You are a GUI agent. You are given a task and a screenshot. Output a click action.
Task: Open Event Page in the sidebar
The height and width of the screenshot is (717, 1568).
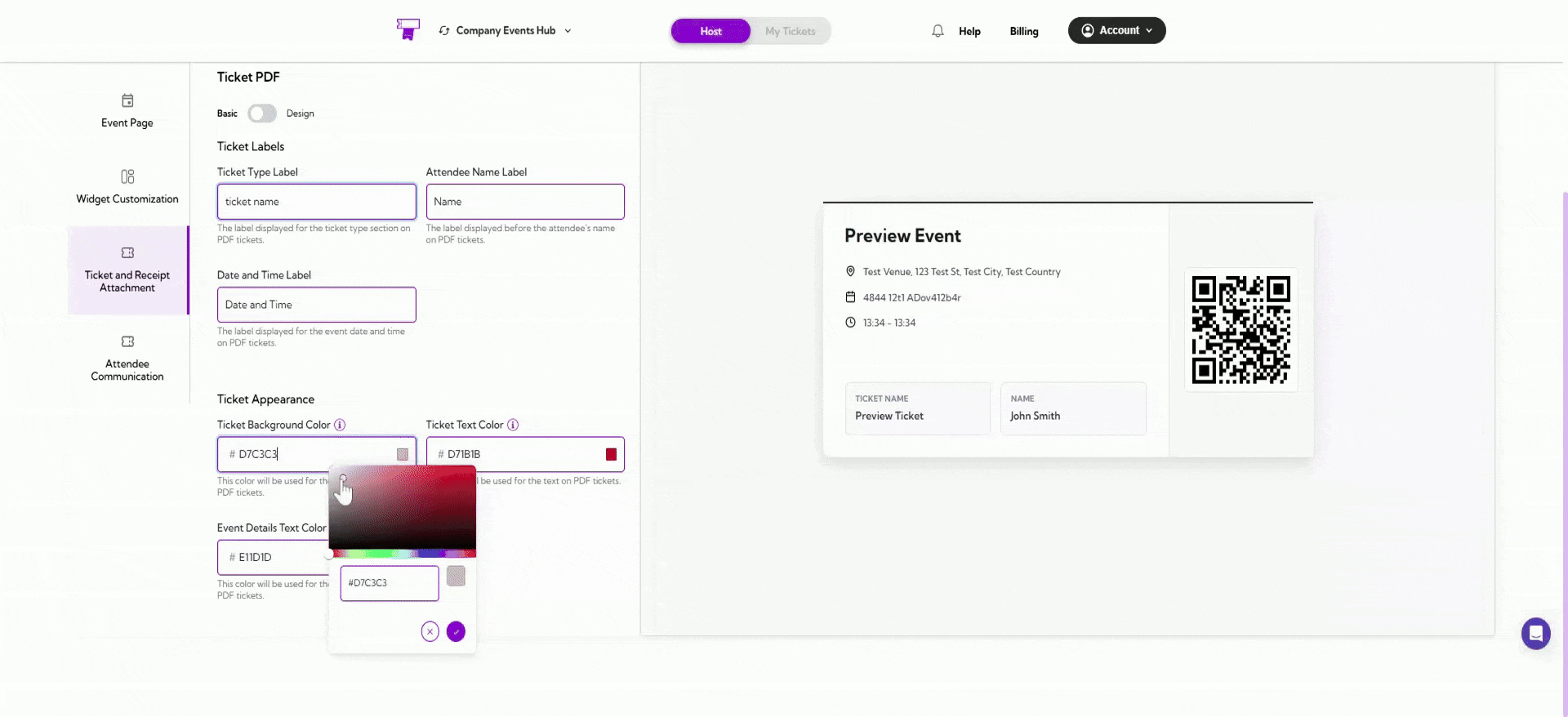pos(127,111)
